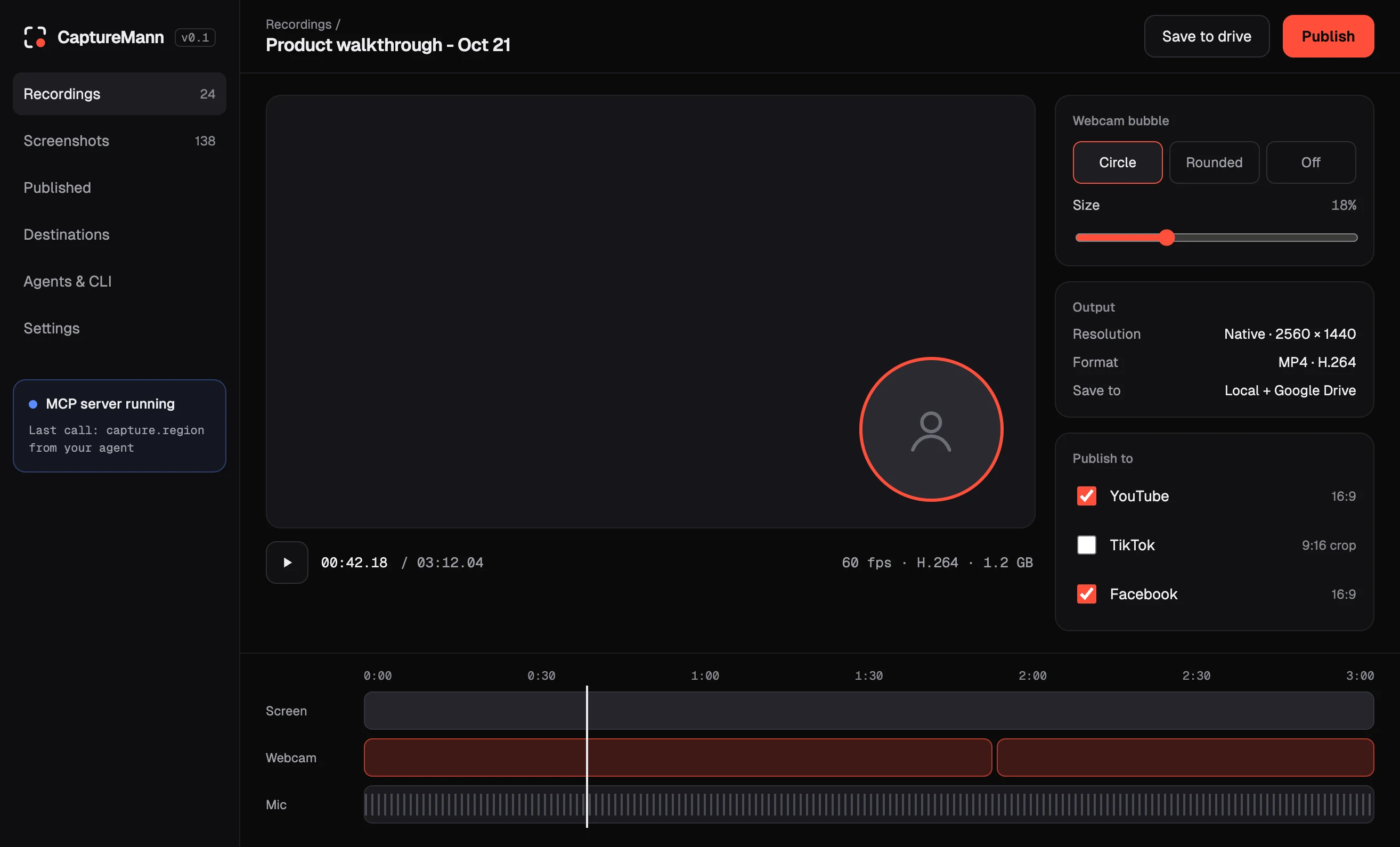Click the '18%' size value
The height and width of the screenshot is (847, 1400).
point(1343,205)
